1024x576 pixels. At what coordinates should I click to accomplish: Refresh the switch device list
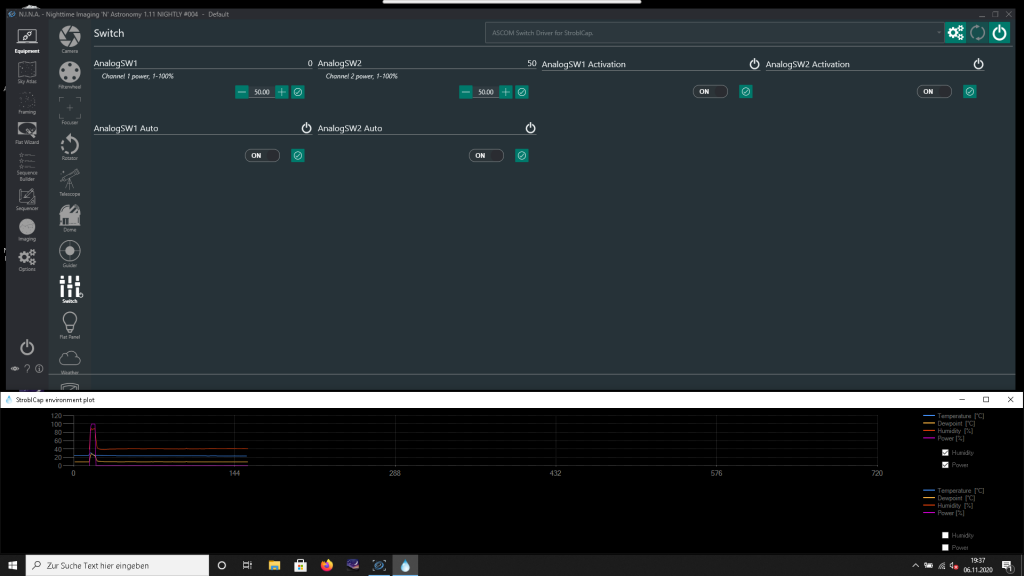pyautogui.click(x=977, y=33)
